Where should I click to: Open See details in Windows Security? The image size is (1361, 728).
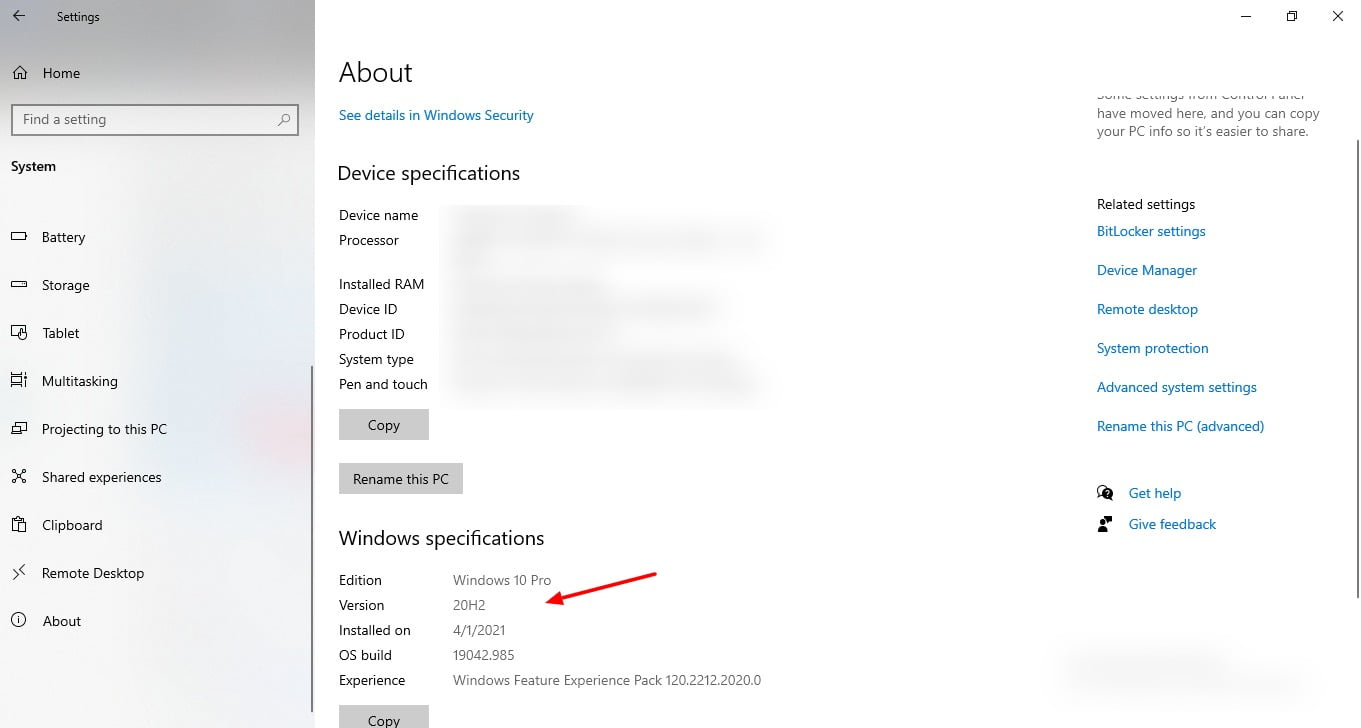click(x=436, y=115)
